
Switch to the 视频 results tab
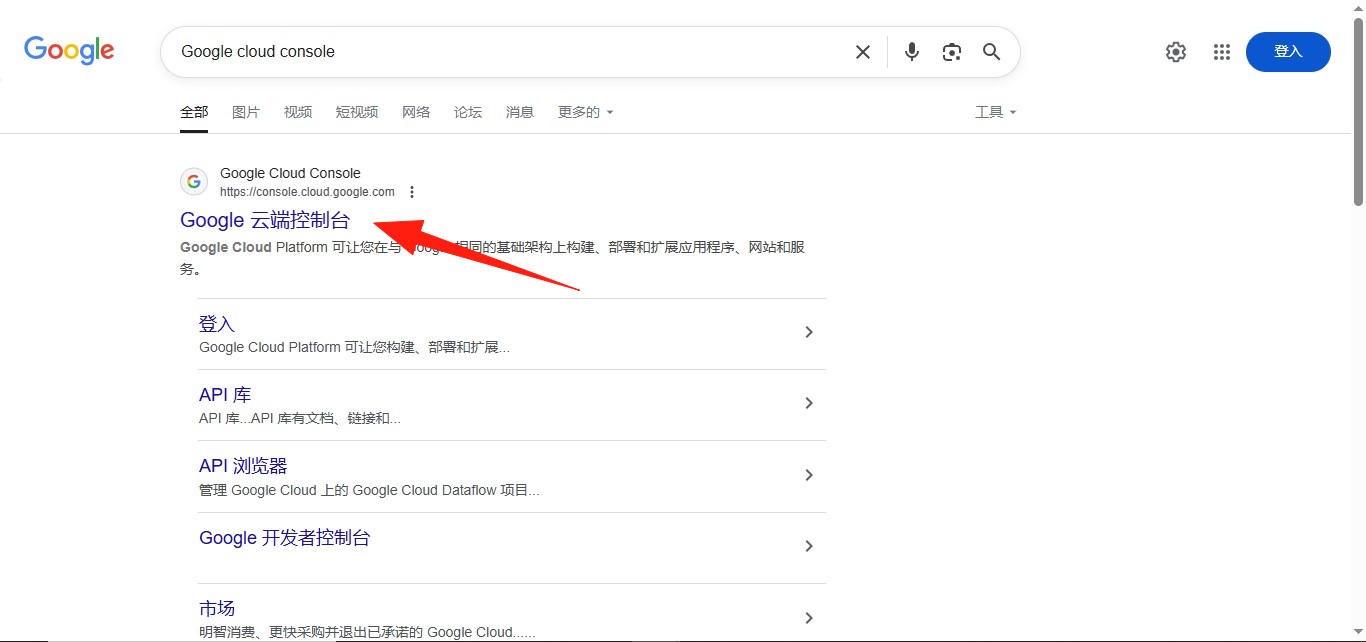pyautogui.click(x=297, y=111)
